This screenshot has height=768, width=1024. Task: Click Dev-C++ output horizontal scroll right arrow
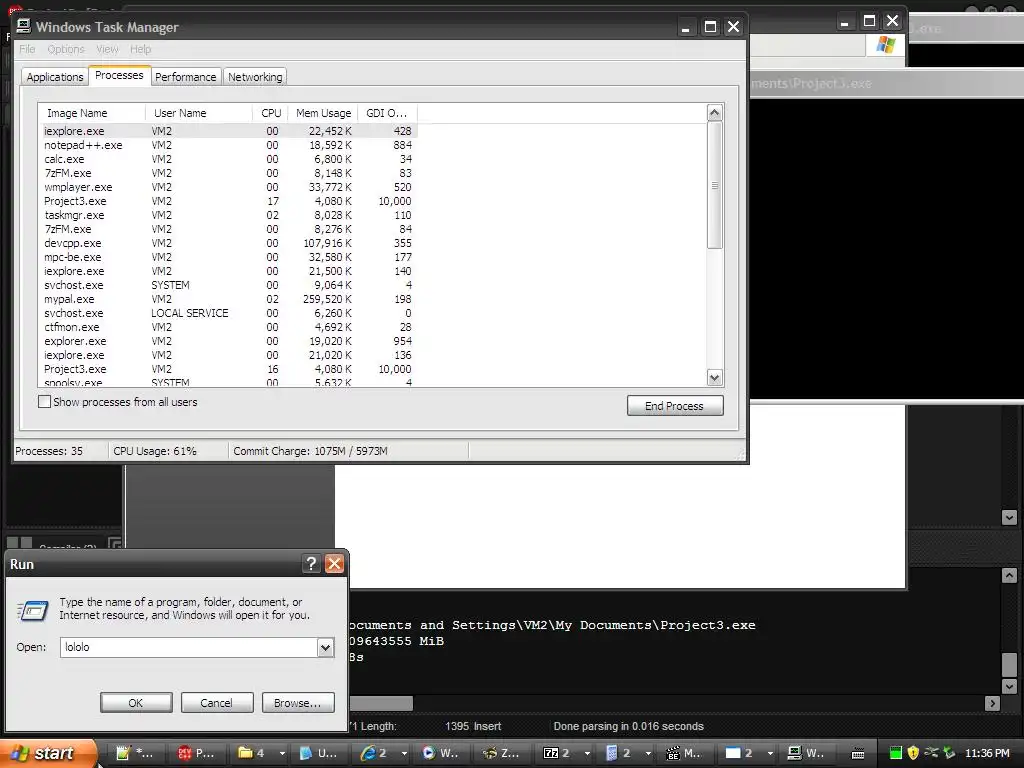[x=993, y=703]
